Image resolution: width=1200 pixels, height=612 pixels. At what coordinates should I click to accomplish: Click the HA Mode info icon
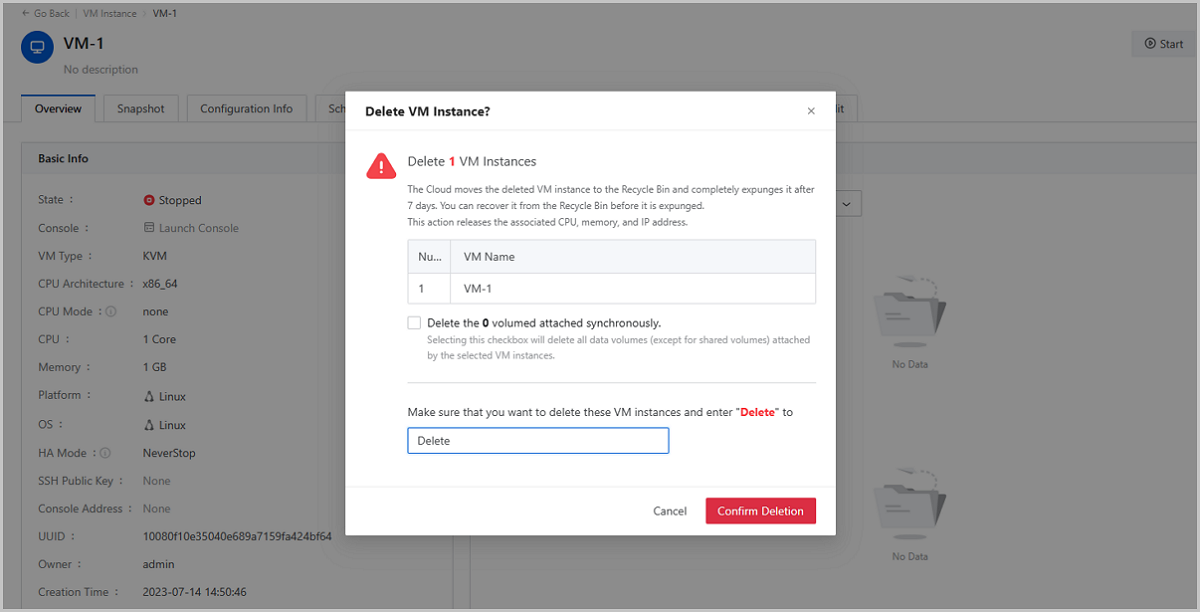(105, 453)
